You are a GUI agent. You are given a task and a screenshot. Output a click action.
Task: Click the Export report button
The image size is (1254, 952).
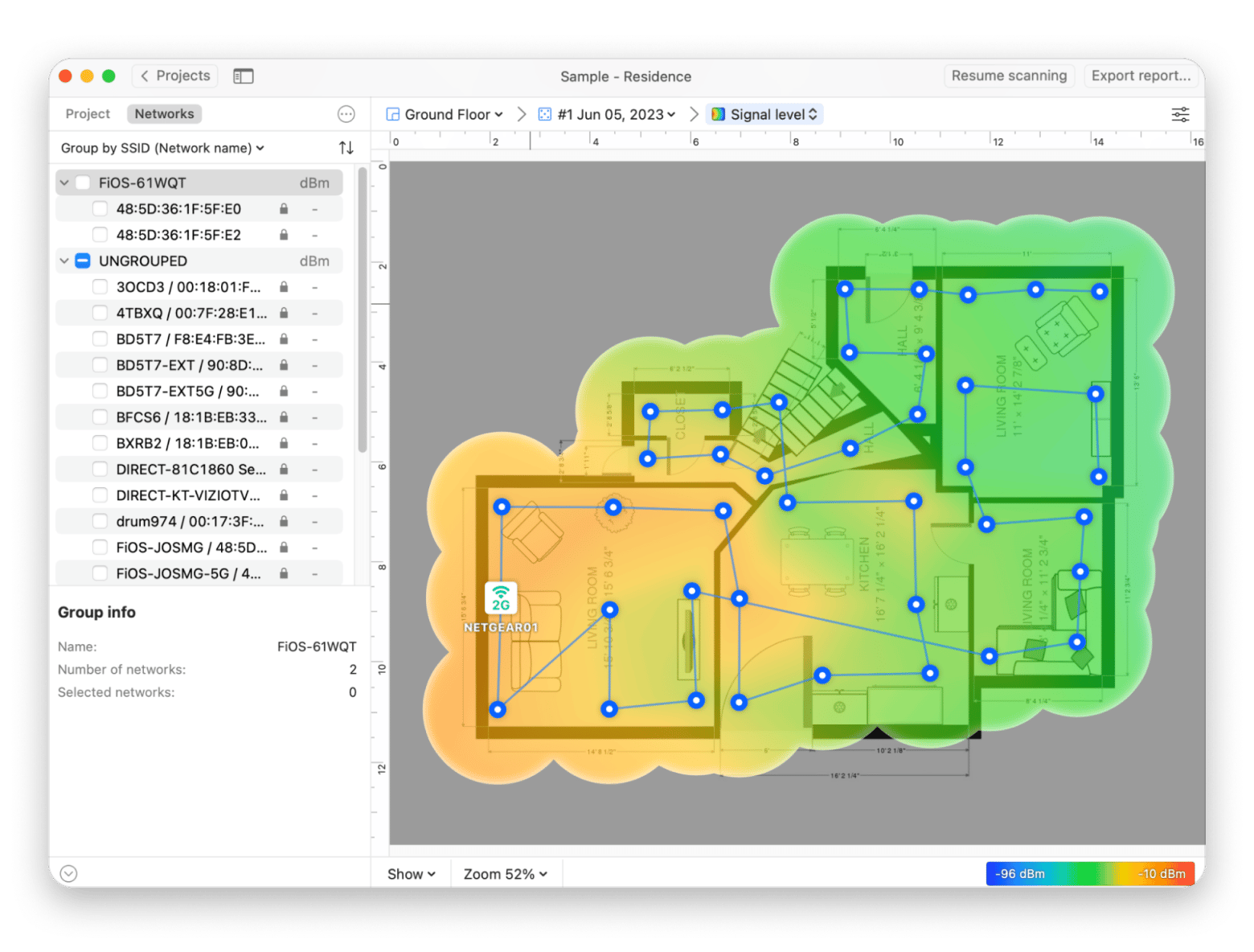[1140, 76]
